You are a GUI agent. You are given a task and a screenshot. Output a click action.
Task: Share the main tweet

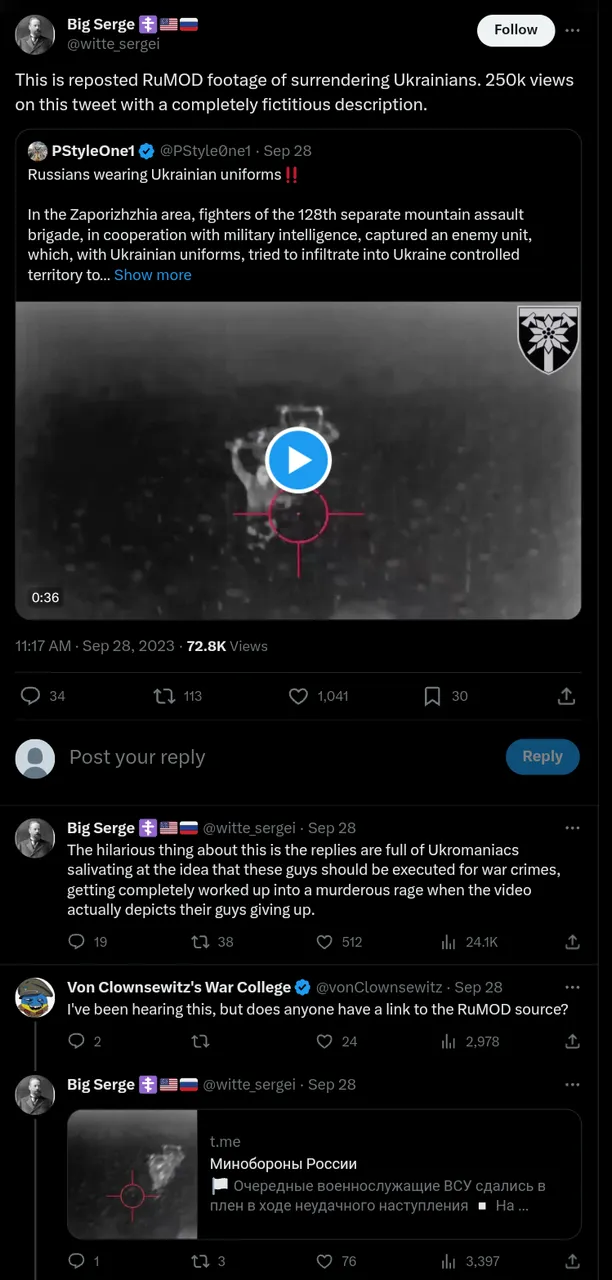(566, 696)
